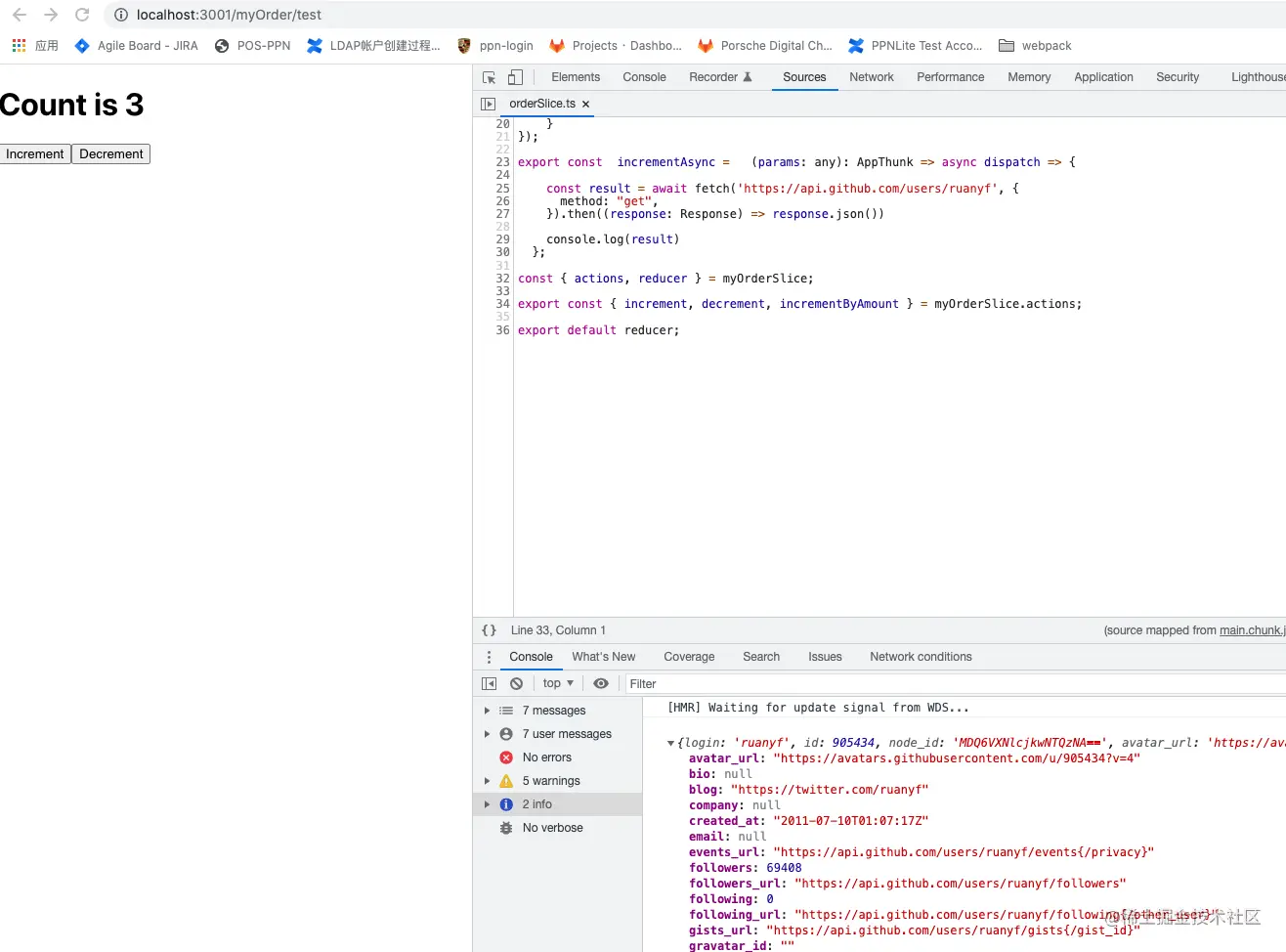Click the Decrement button
This screenshot has height=952, width=1286.
coord(111,153)
